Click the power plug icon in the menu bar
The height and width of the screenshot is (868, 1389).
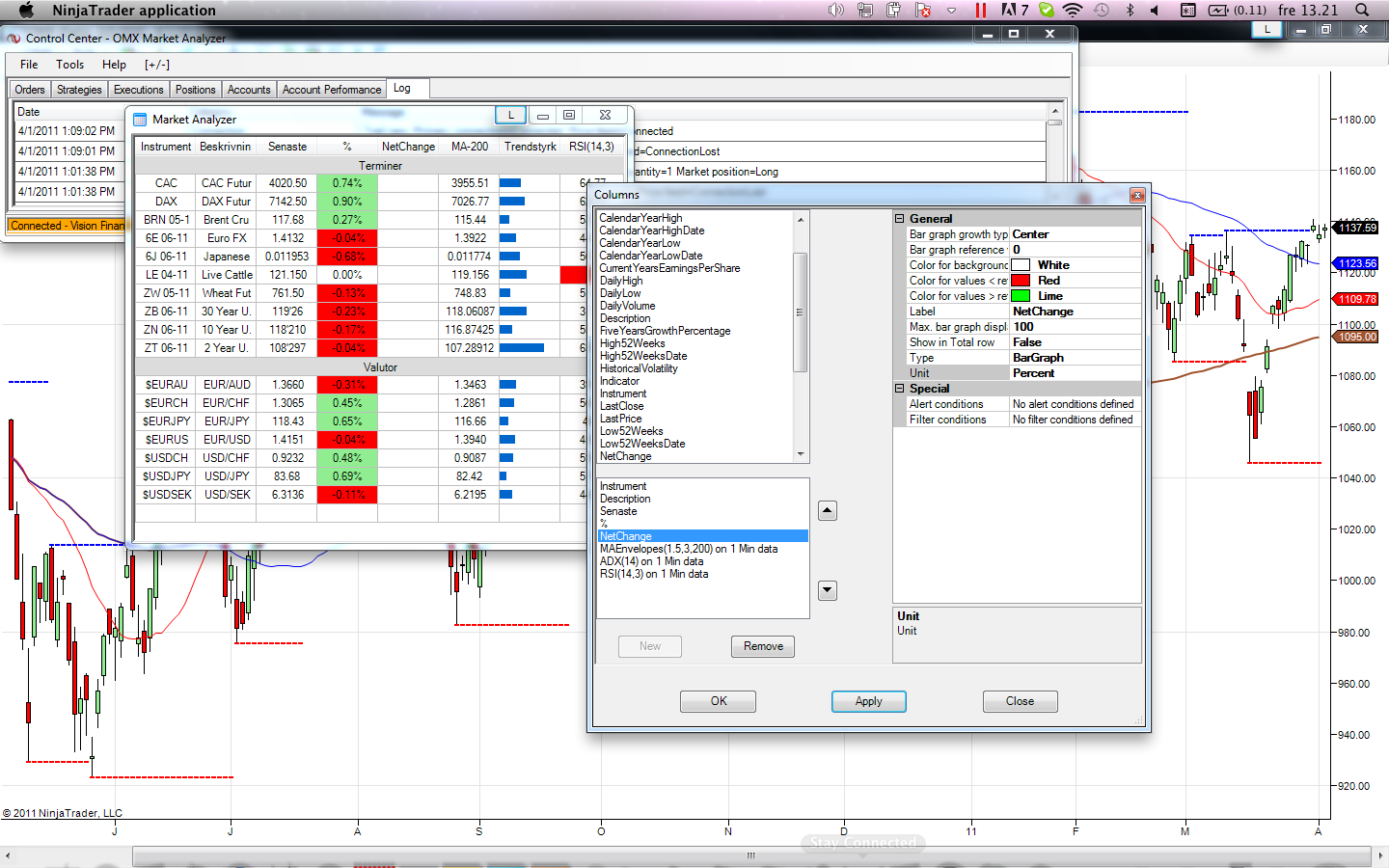[x=893, y=10]
